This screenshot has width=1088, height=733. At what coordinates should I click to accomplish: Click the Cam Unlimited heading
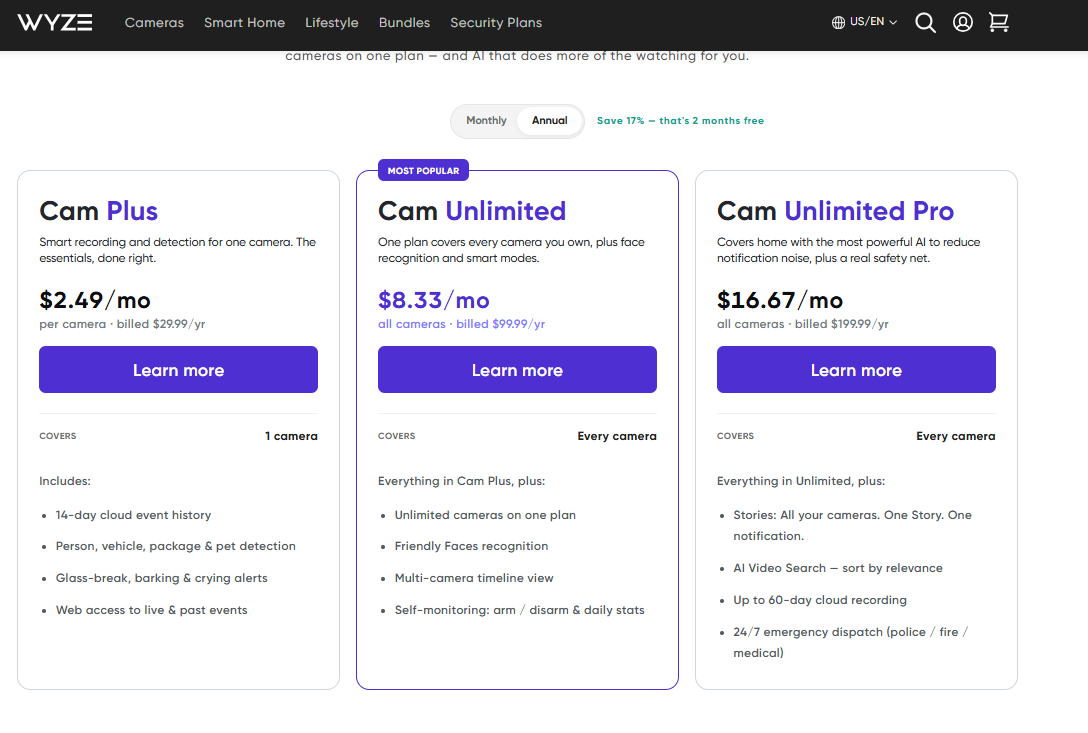(472, 211)
